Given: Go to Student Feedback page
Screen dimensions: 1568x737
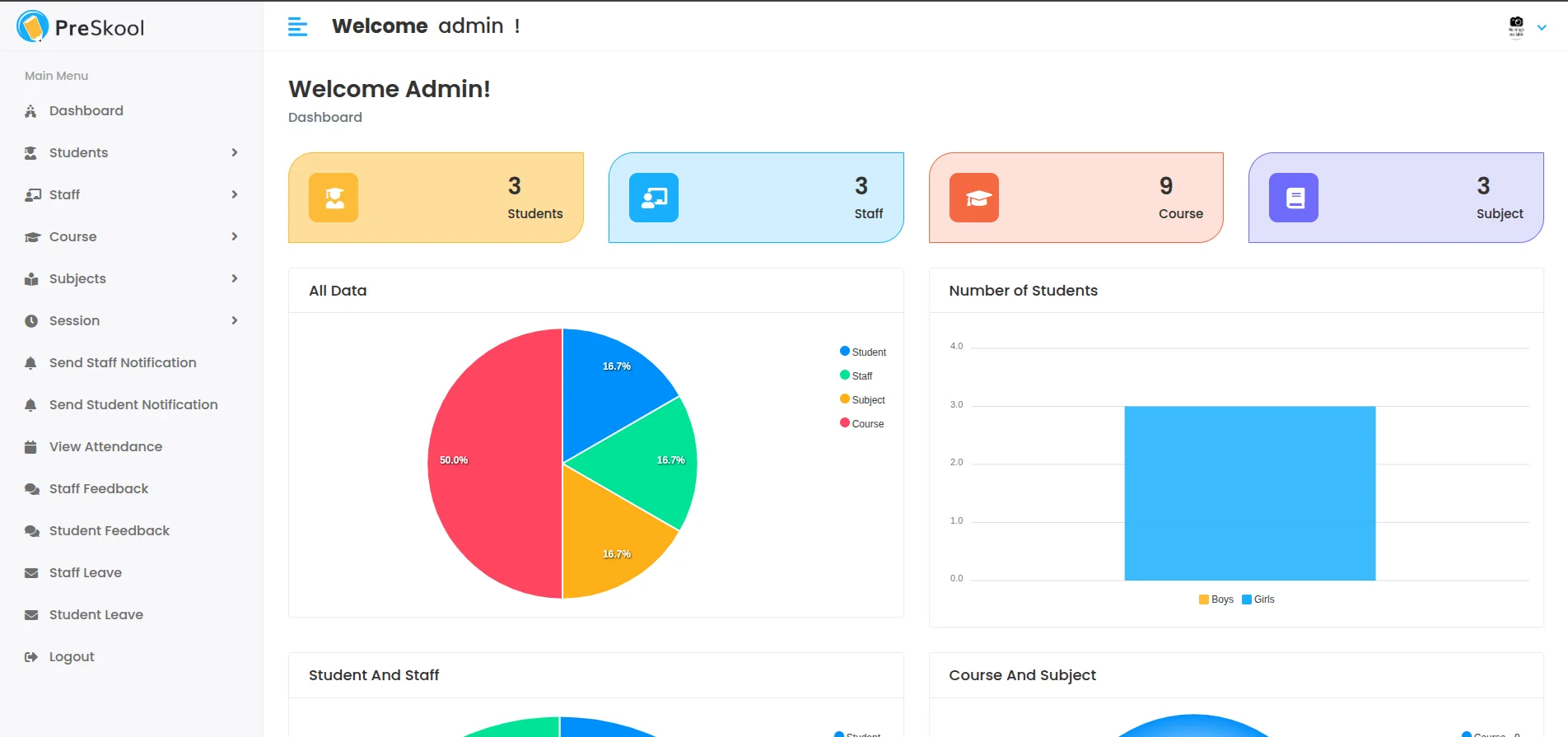Looking at the screenshot, I should click(x=109, y=530).
